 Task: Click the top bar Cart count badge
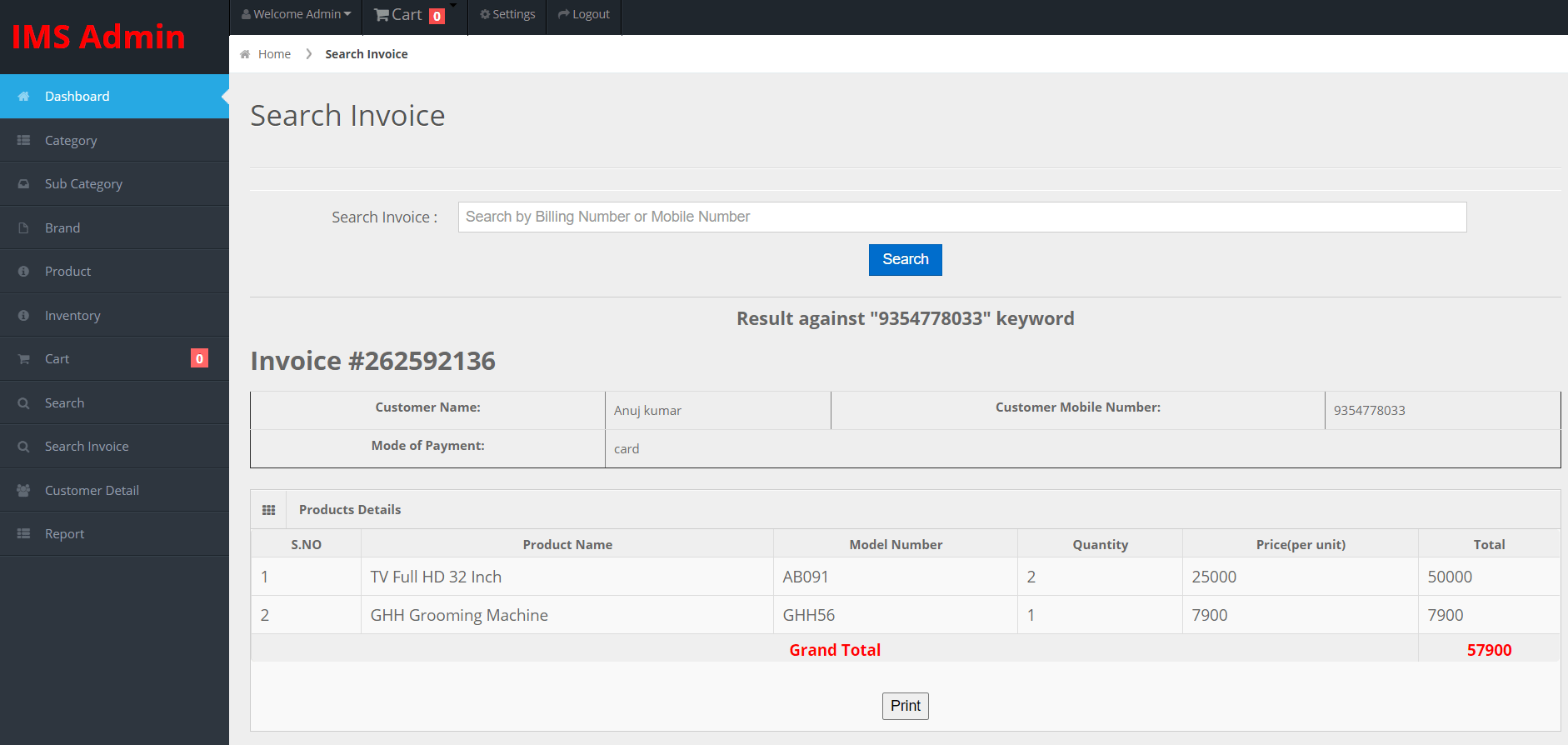(x=437, y=16)
